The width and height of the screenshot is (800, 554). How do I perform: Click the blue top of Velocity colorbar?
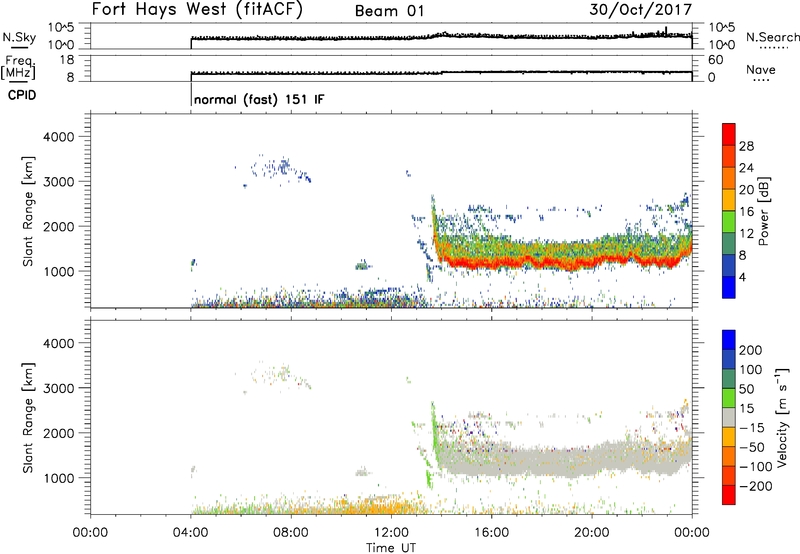(729, 340)
